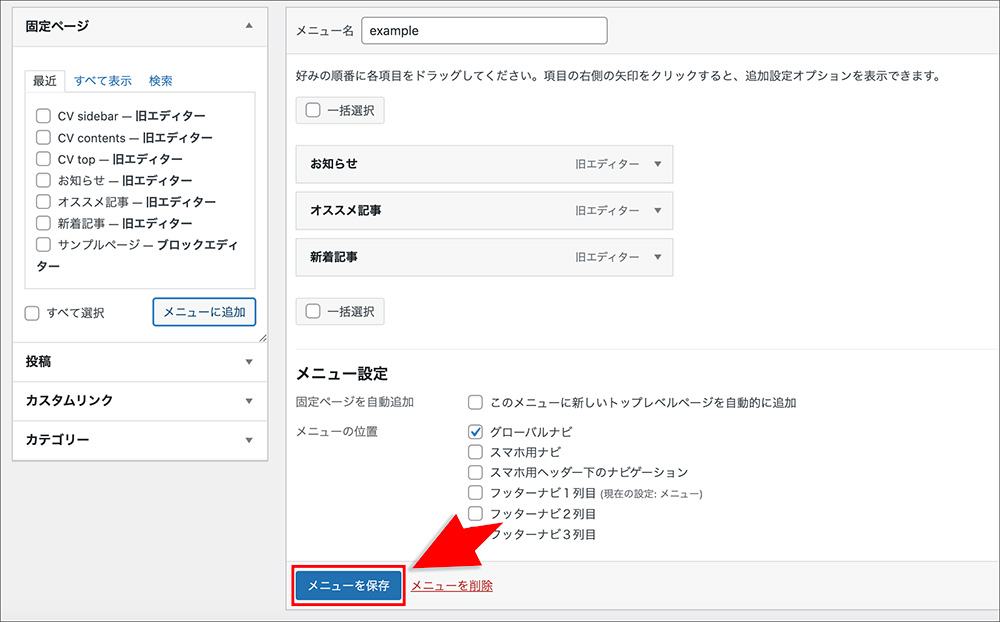Expand the 投稿 section

[249, 362]
